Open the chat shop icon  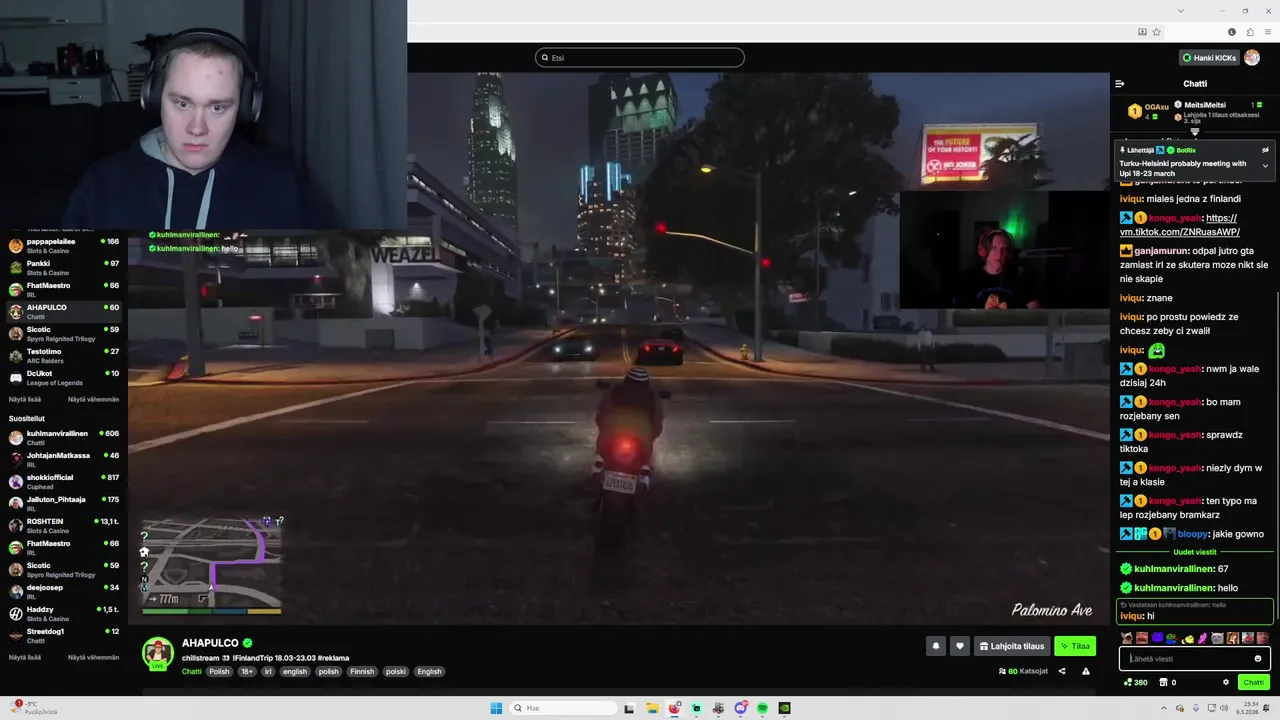coord(1163,683)
